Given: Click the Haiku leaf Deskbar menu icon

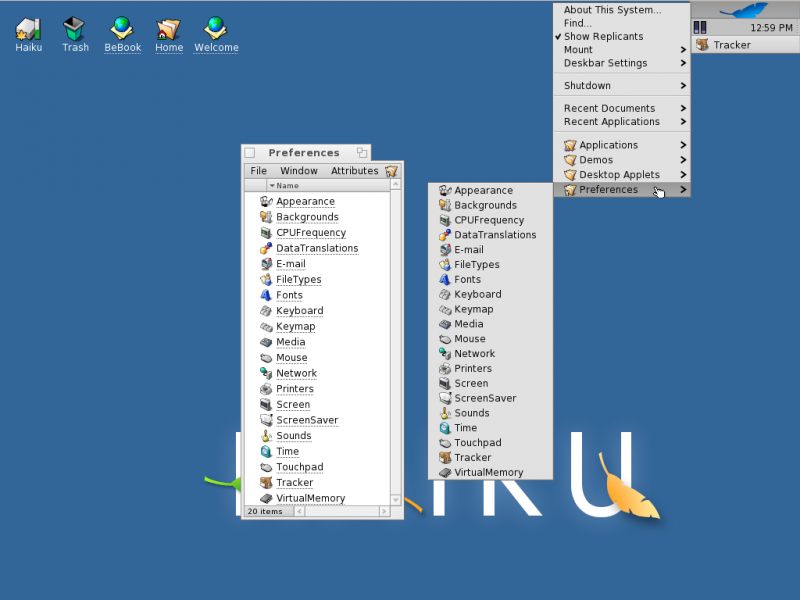Looking at the screenshot, I should [x=745, y=10].
